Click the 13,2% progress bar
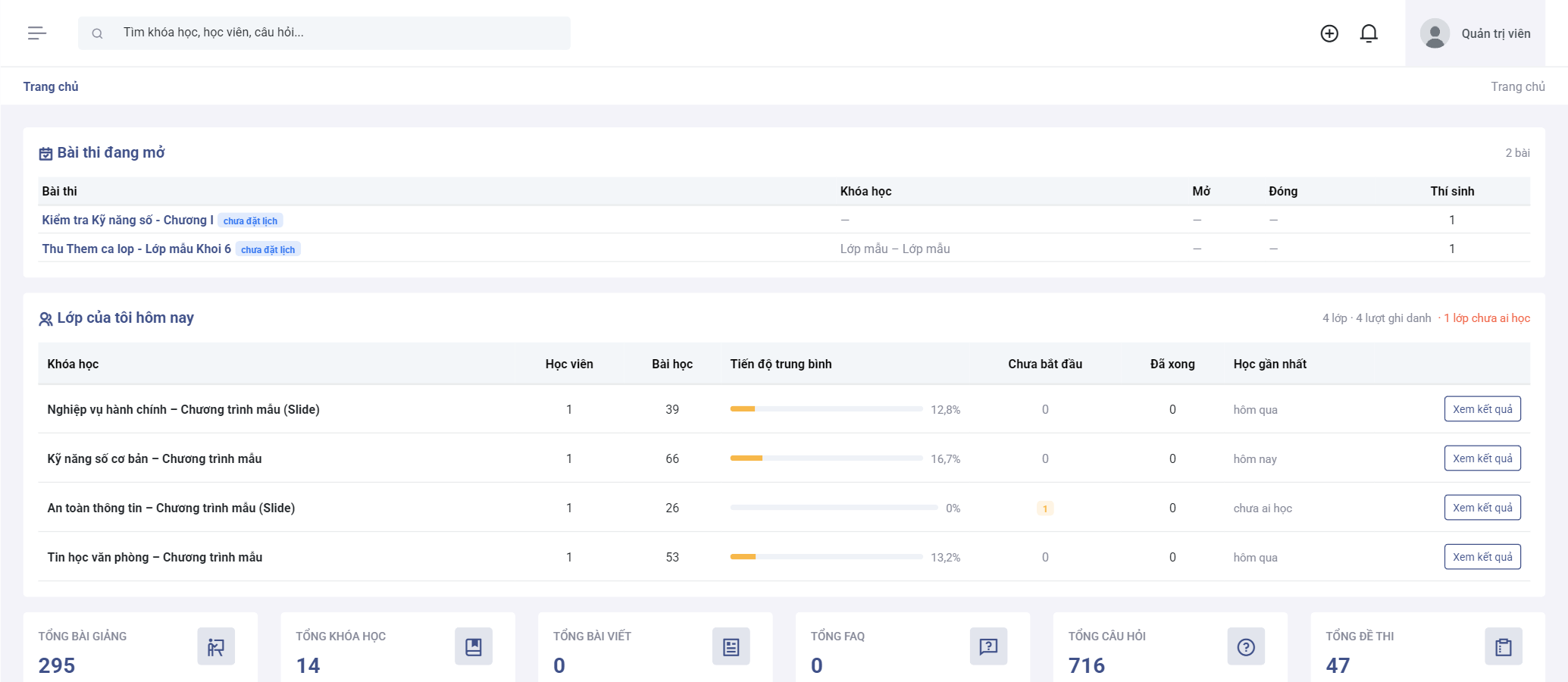 (826, 557)
